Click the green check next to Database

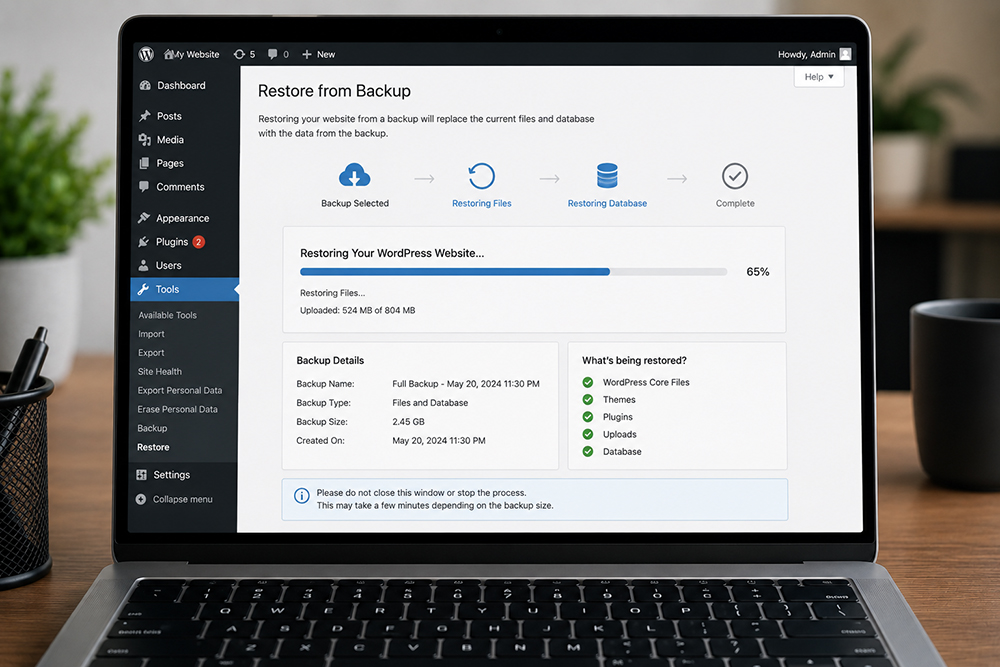pos(588,451)
